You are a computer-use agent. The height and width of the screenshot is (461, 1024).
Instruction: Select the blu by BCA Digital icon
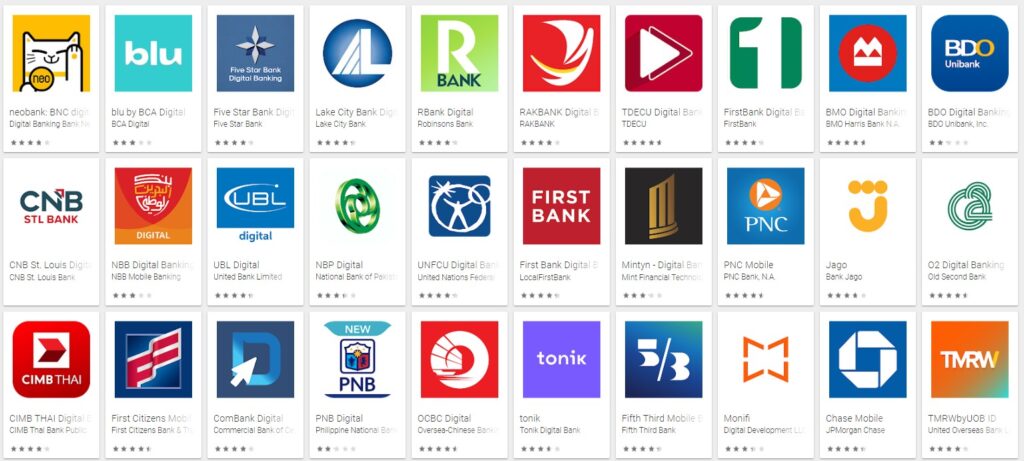point(153,53)
